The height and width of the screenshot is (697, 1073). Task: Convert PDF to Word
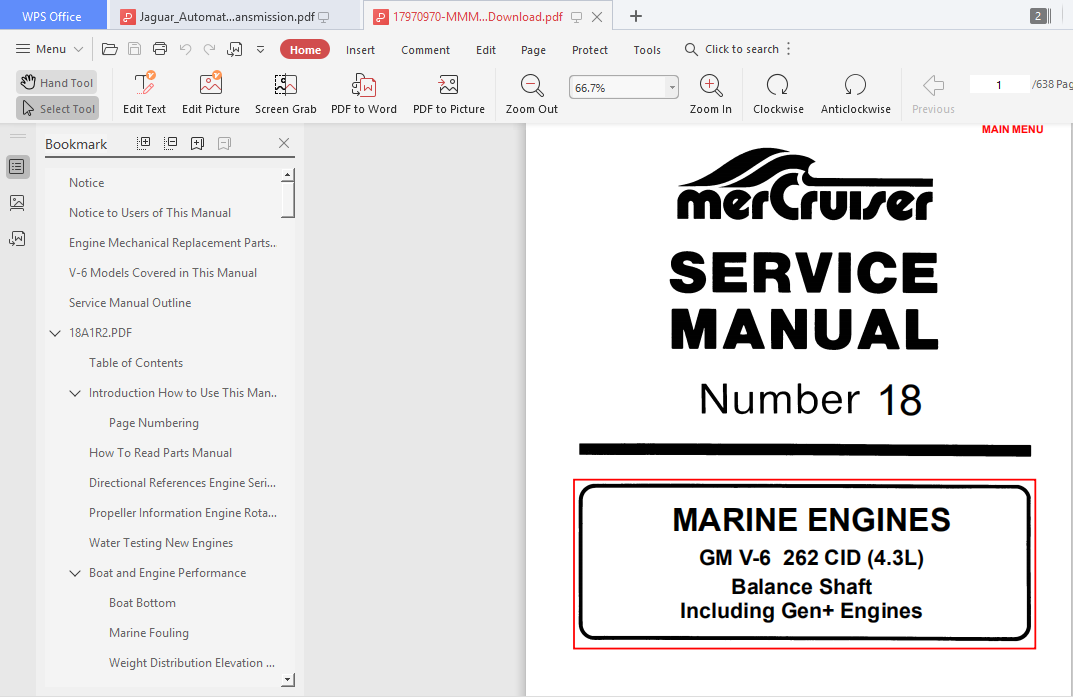click(364, 93)
